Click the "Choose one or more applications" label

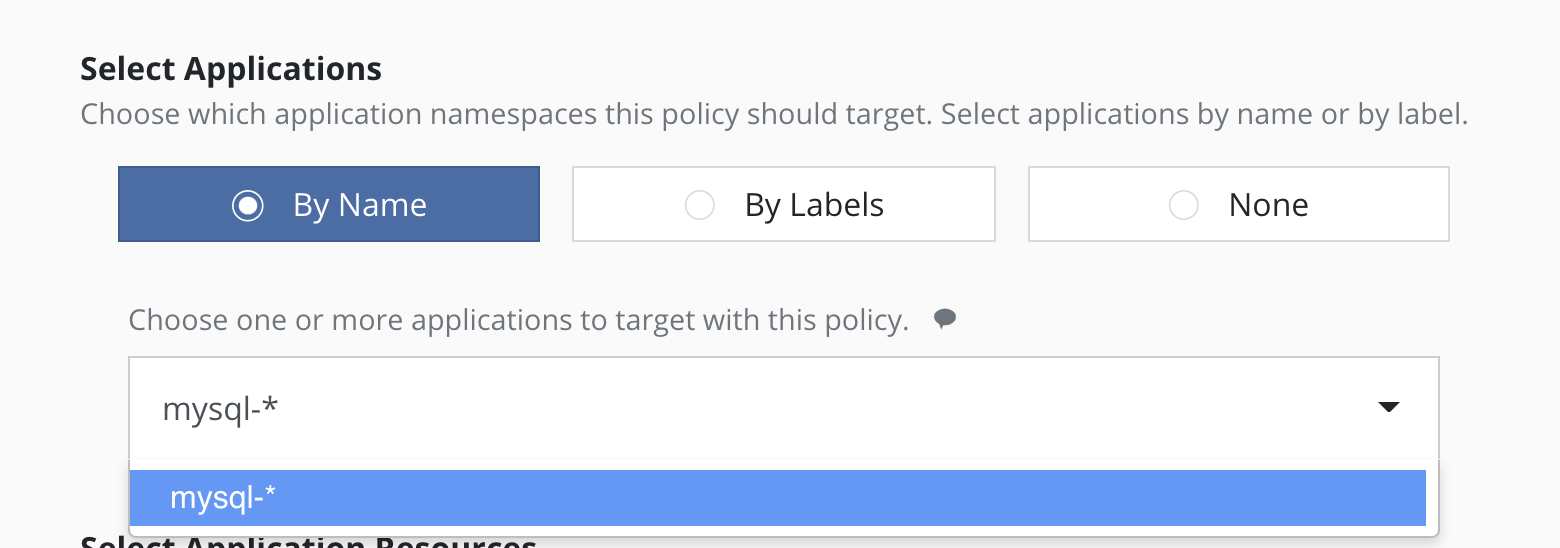click(x=518, y=320)
